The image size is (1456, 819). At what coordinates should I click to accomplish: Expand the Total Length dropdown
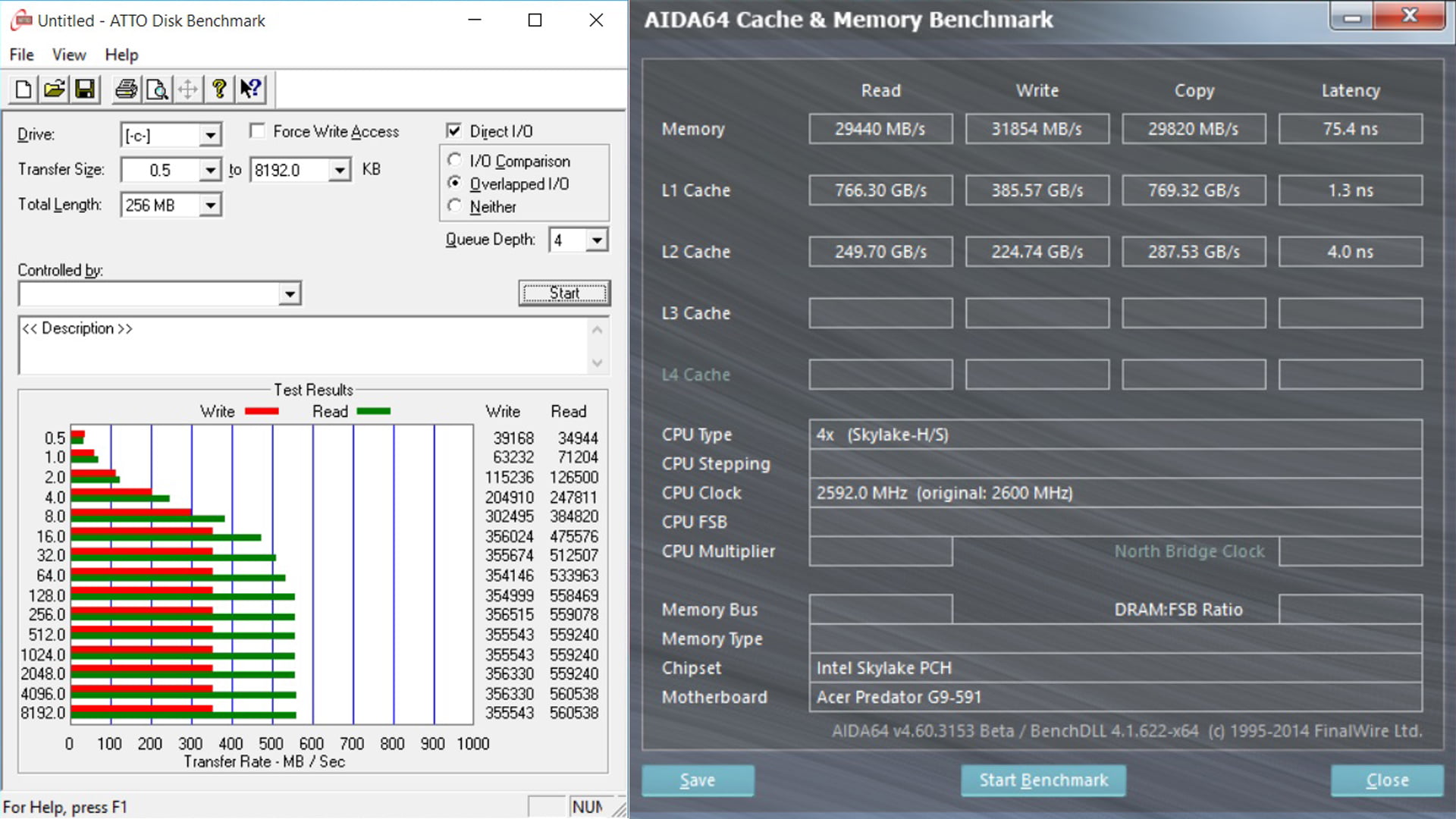point(210,205)
